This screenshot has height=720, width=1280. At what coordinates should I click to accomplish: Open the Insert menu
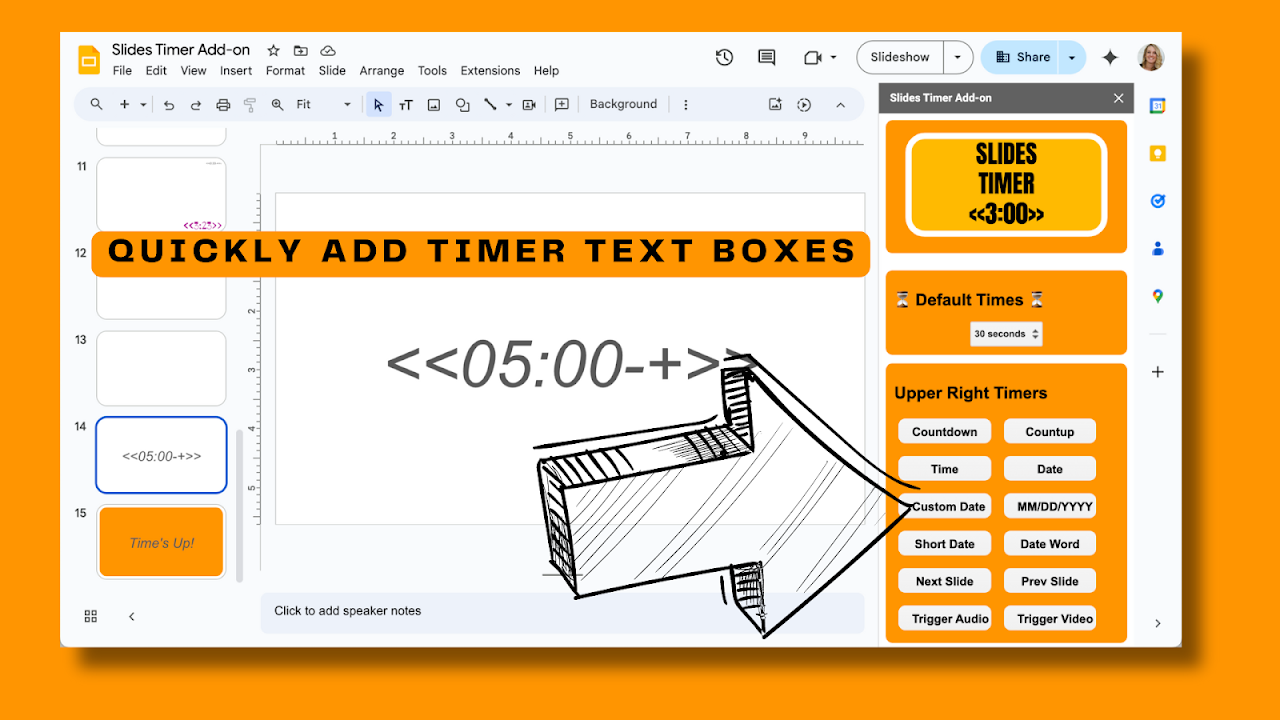coord(236,71)
